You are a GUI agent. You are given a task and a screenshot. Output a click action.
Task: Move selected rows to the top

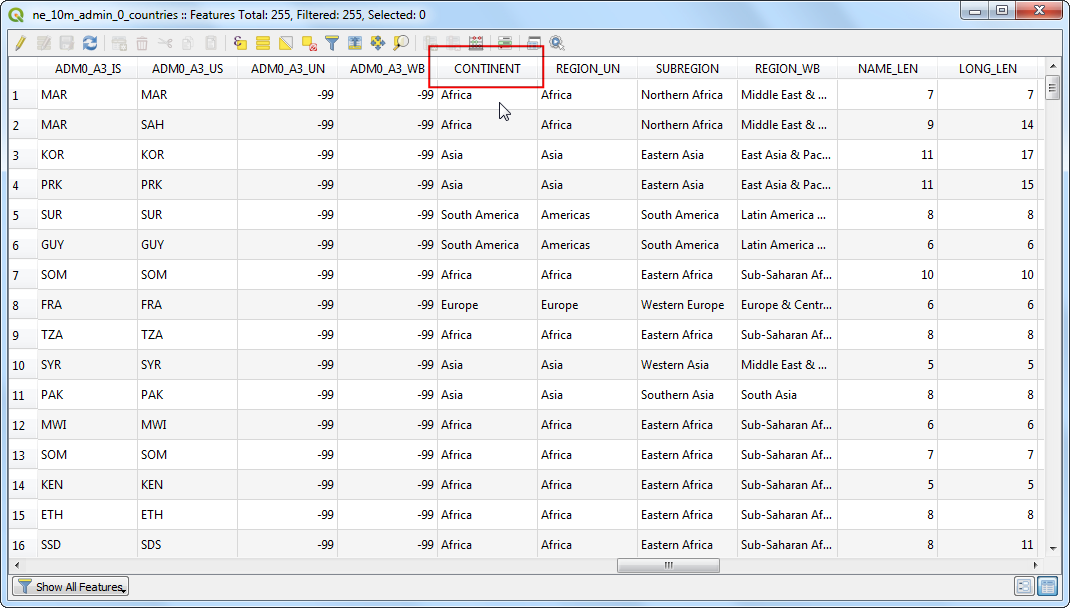[x=355, y=43]
